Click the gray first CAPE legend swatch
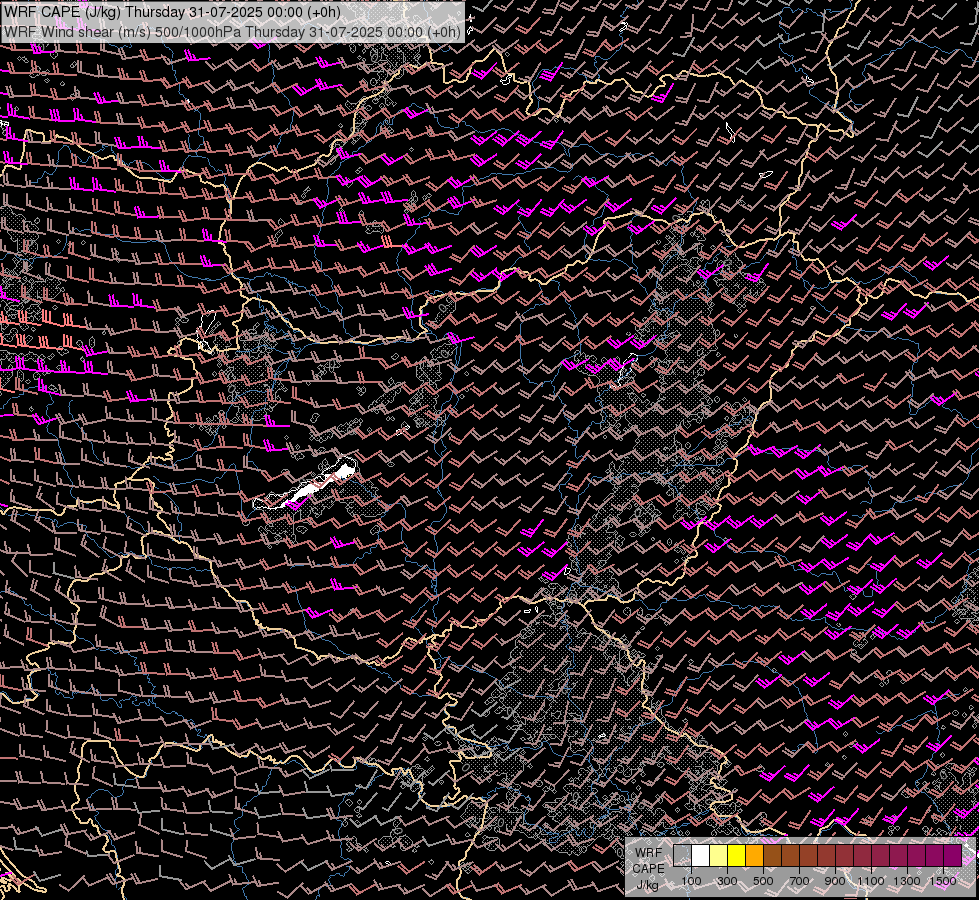This screenshot has height=900, width=979. (682, 856)
